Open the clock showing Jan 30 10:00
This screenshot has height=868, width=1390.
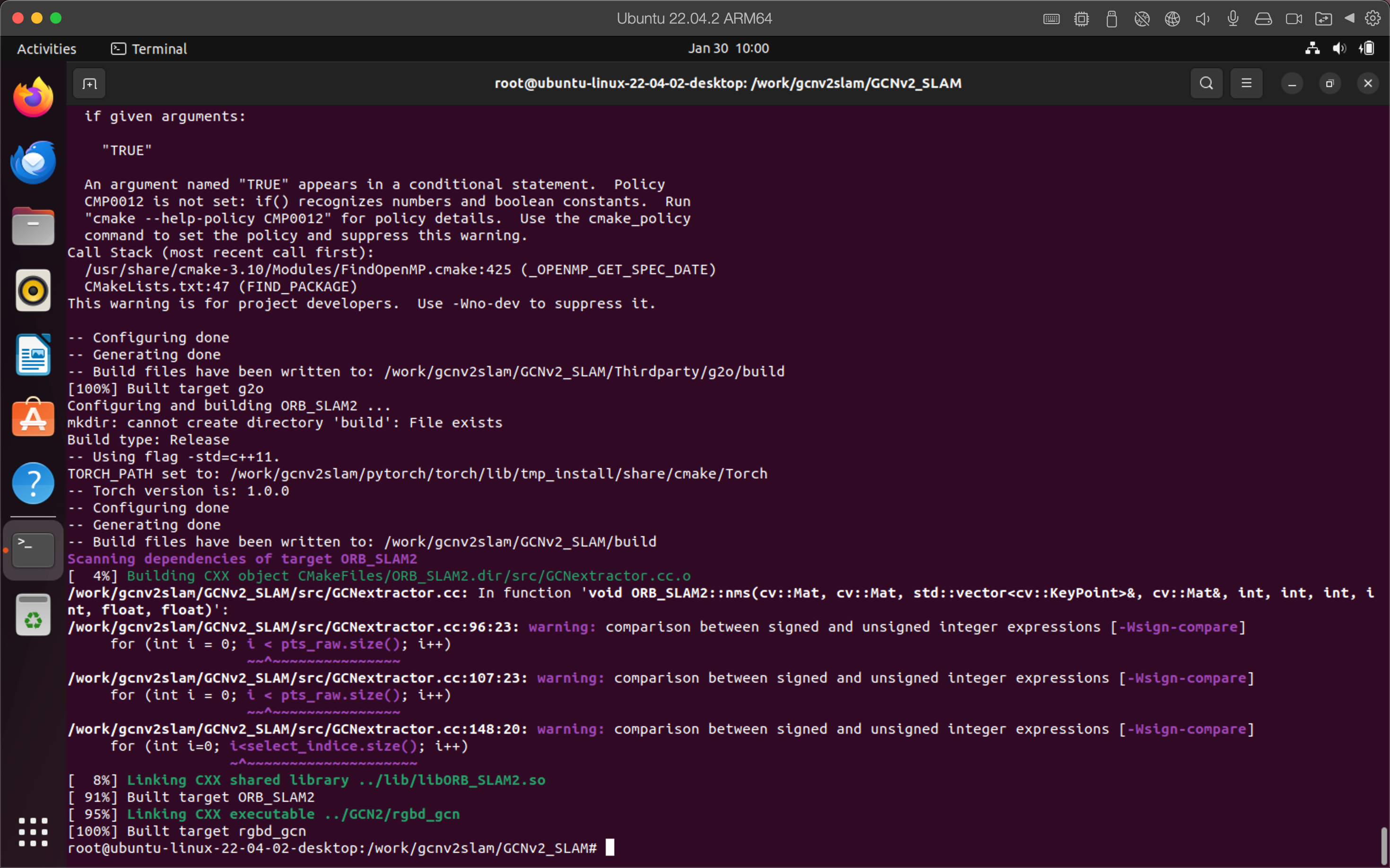729,48
